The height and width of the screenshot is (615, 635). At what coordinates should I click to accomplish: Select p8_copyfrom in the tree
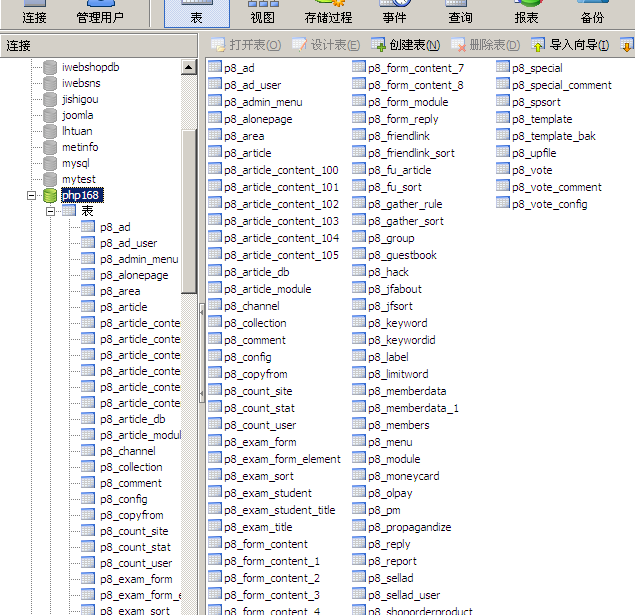(x=132, y=515)
